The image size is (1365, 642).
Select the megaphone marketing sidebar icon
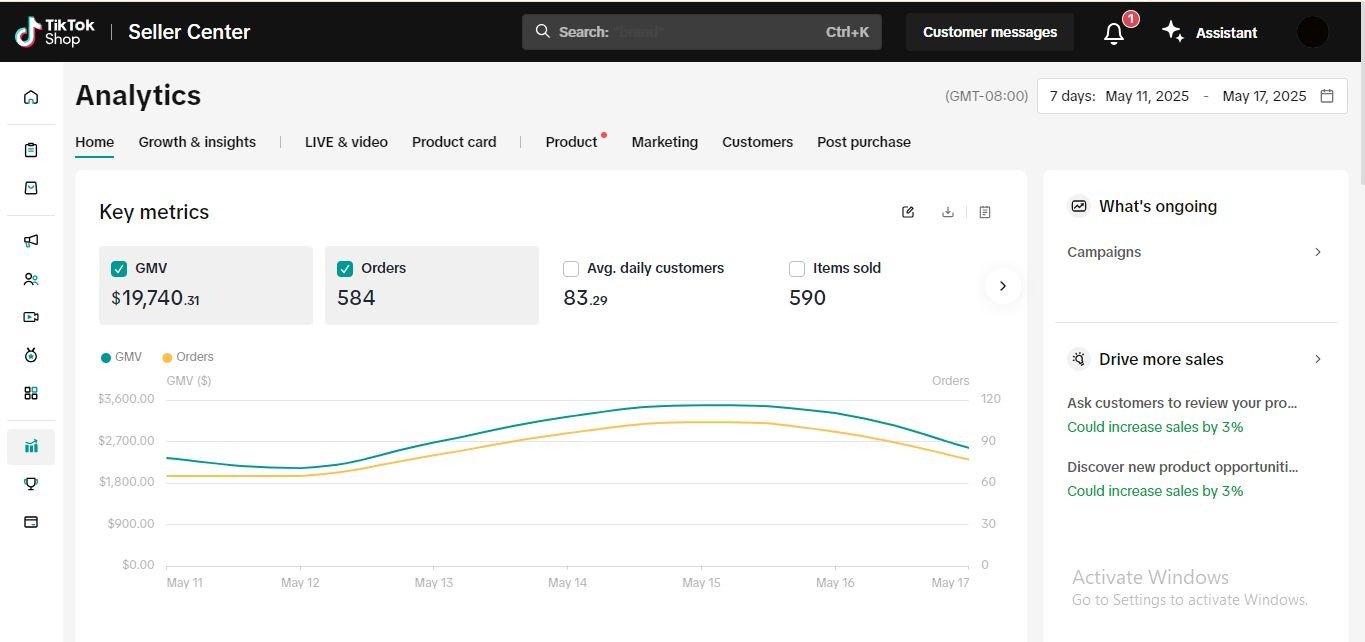tap(31, 241)
